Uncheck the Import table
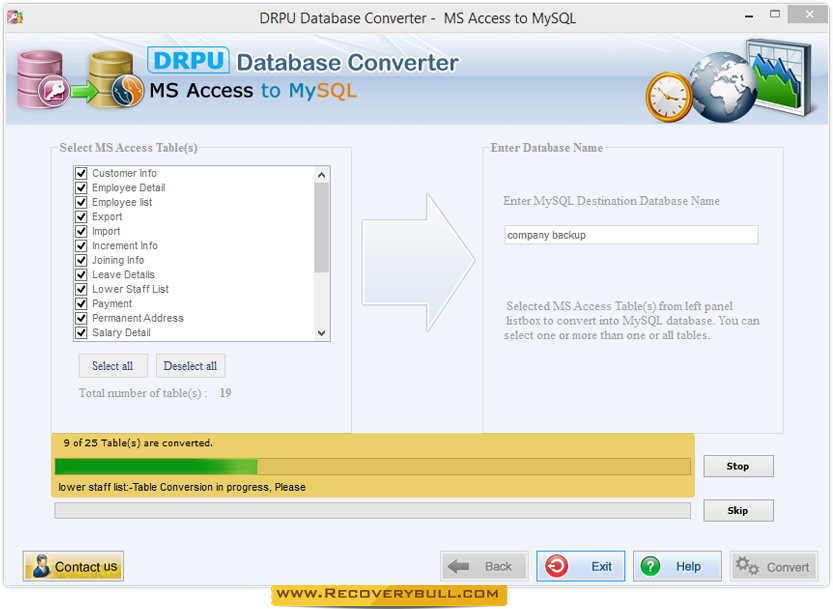The image size is (833, 609). coord(81,231)
